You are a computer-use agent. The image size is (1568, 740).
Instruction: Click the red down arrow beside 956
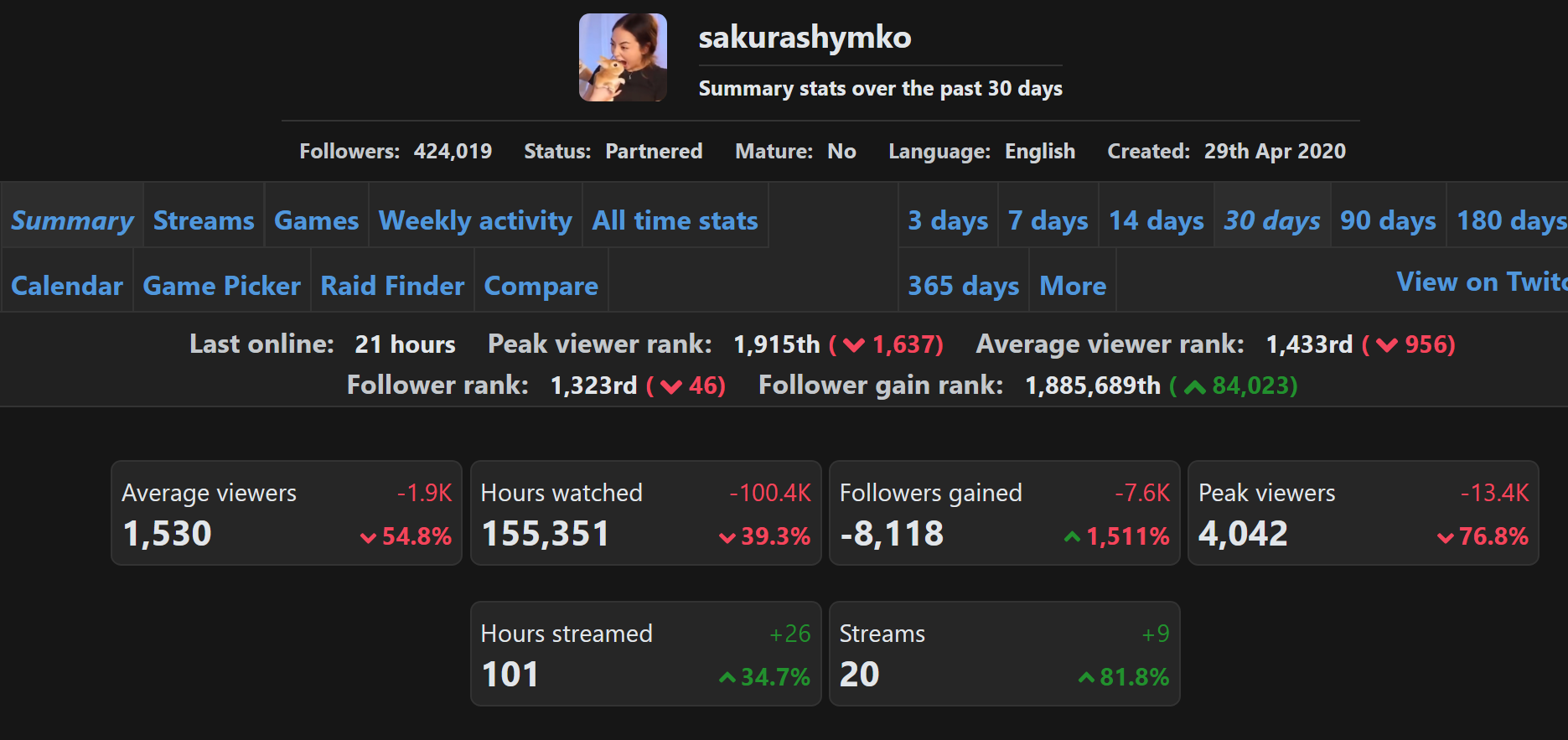[x=1387, y=345]
